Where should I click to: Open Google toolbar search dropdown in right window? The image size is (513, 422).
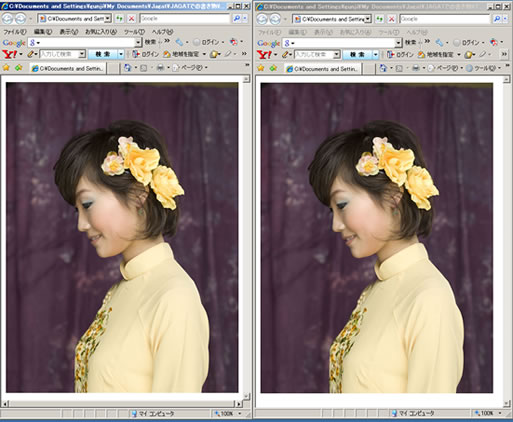tap(398, 43)
